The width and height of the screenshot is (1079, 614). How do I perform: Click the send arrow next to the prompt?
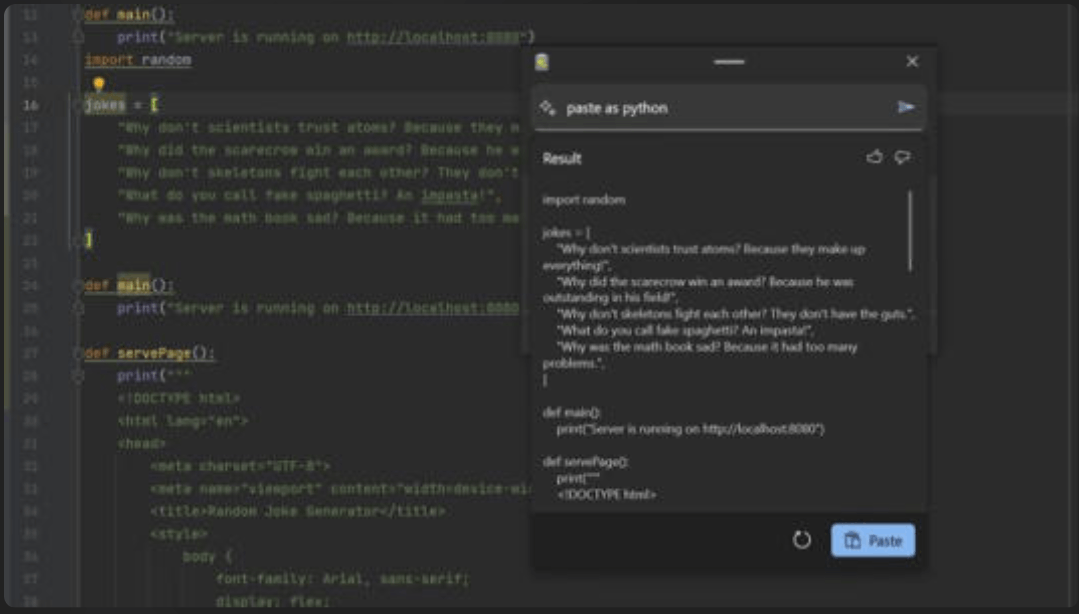tap(906, 107)
